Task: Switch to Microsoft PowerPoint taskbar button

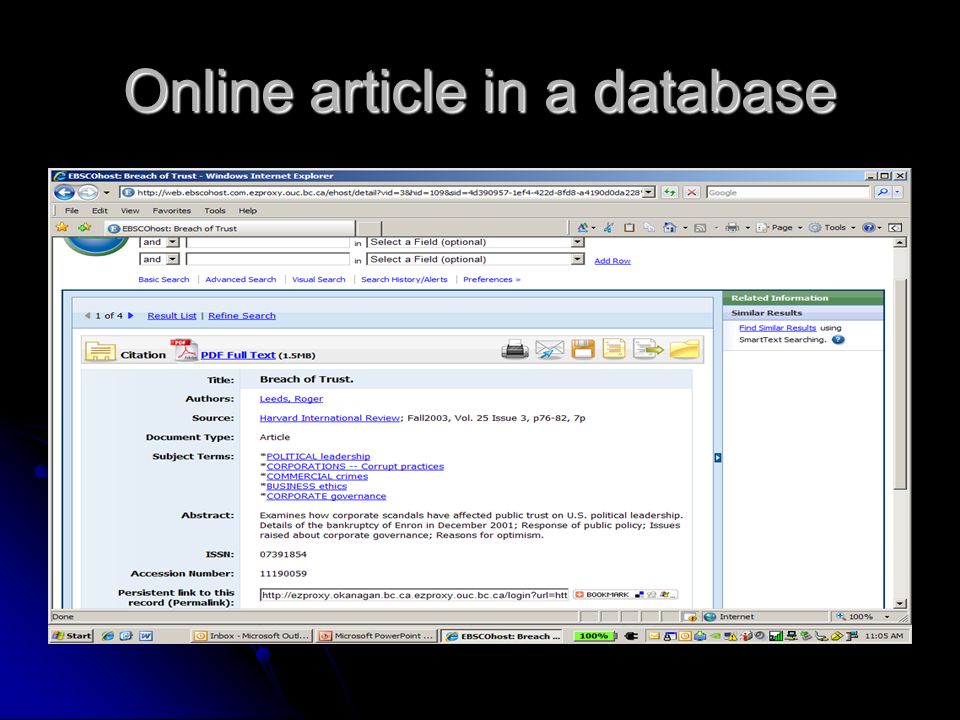Action: (378, 636)
